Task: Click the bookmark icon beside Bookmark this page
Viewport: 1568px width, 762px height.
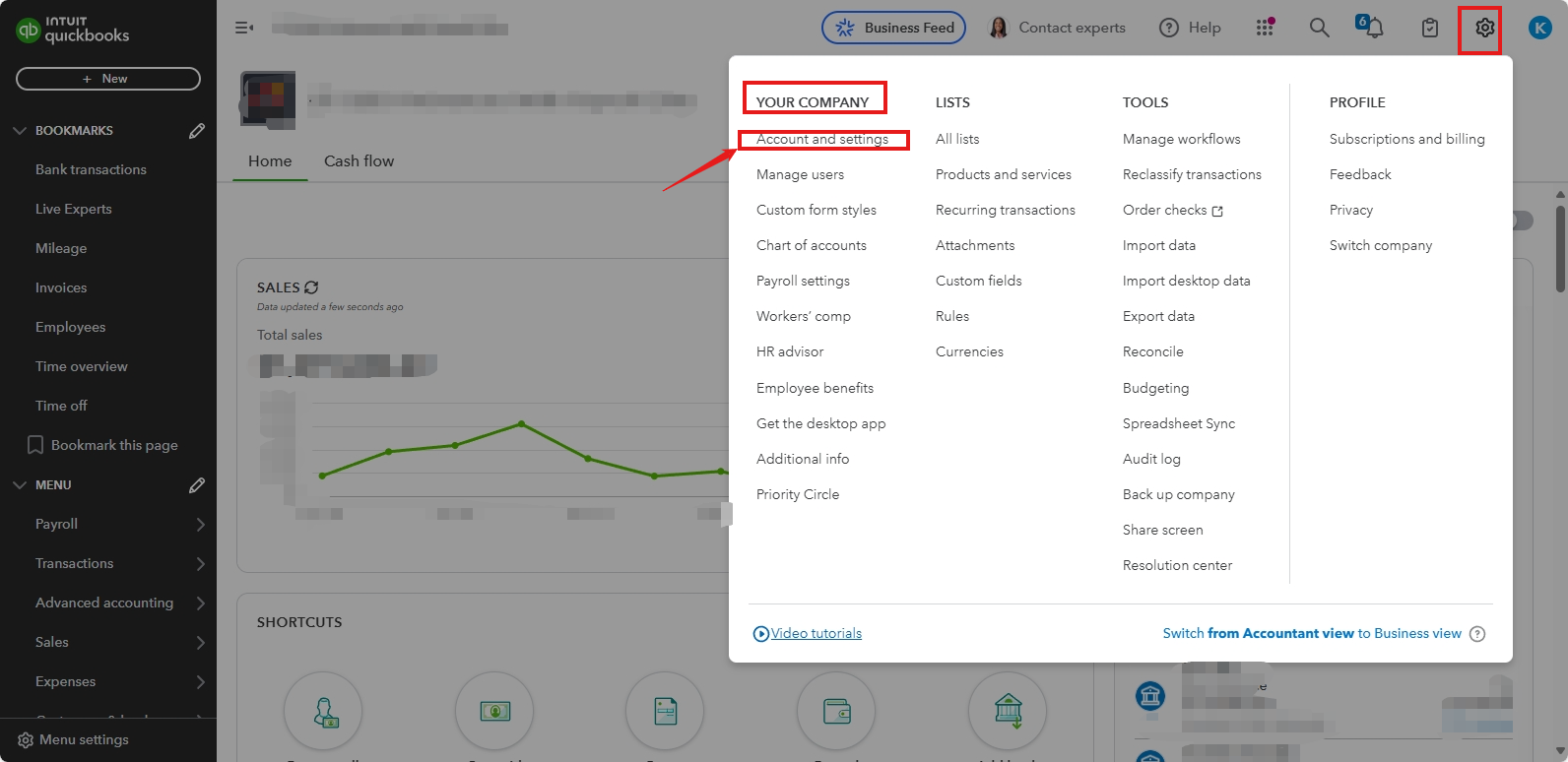Action: [35, 445]
